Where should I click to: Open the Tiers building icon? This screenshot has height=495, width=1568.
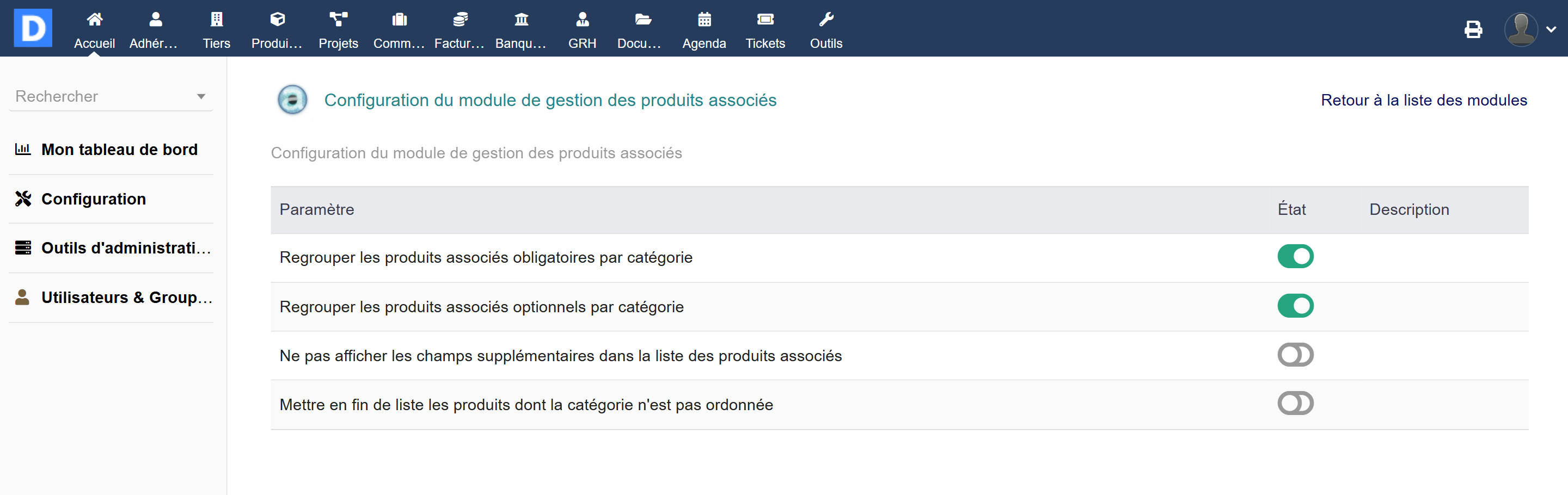click(216, 20)
